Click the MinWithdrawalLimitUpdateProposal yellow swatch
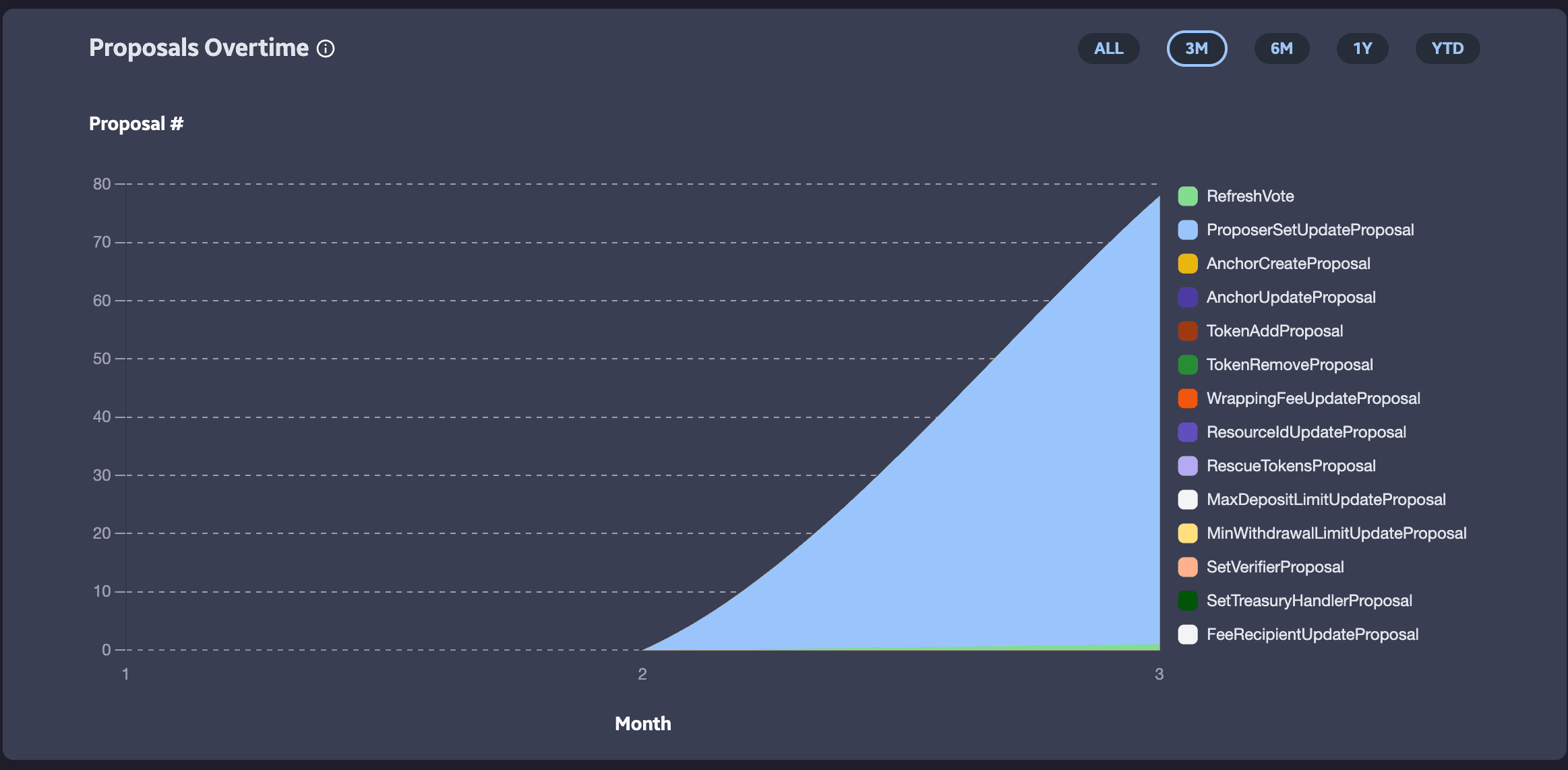The width and height of the screenshot is (1568, 770). pos(1188,533)
